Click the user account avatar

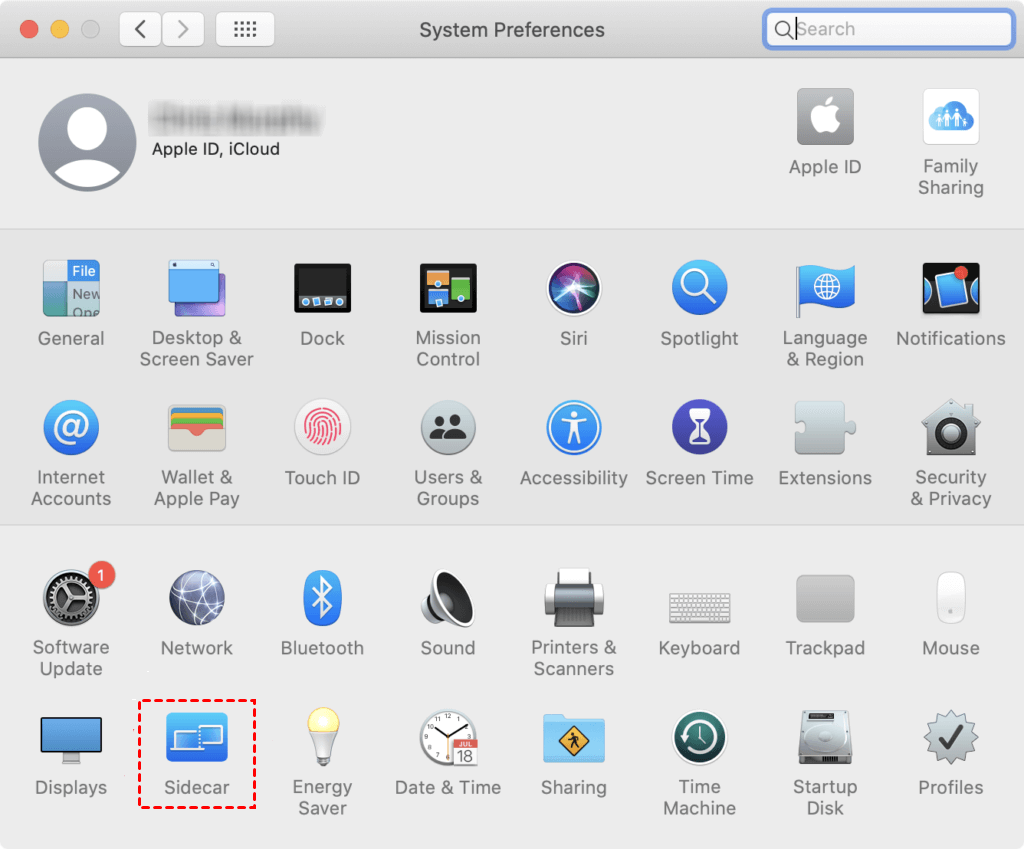pos(87,142)
